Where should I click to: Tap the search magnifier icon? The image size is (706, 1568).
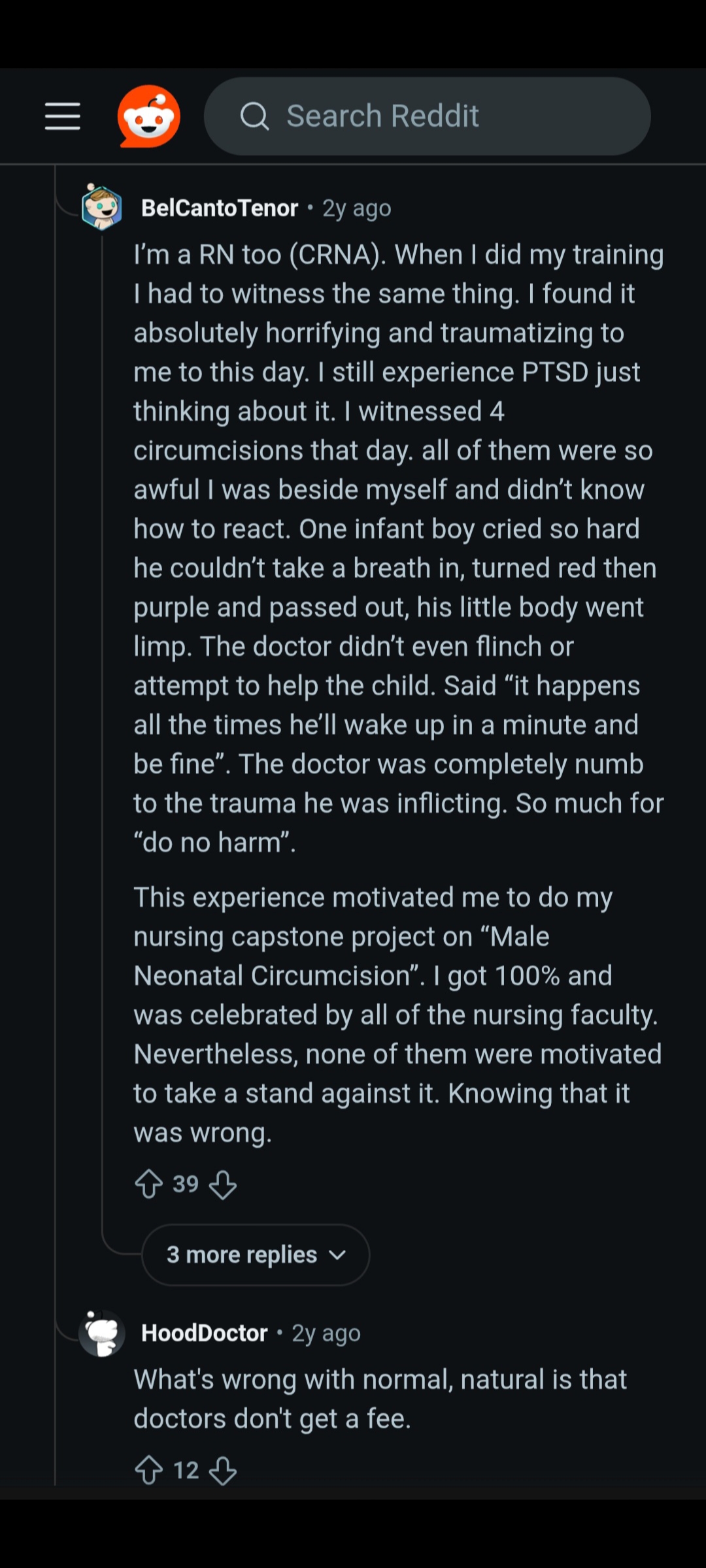[254, 117]
